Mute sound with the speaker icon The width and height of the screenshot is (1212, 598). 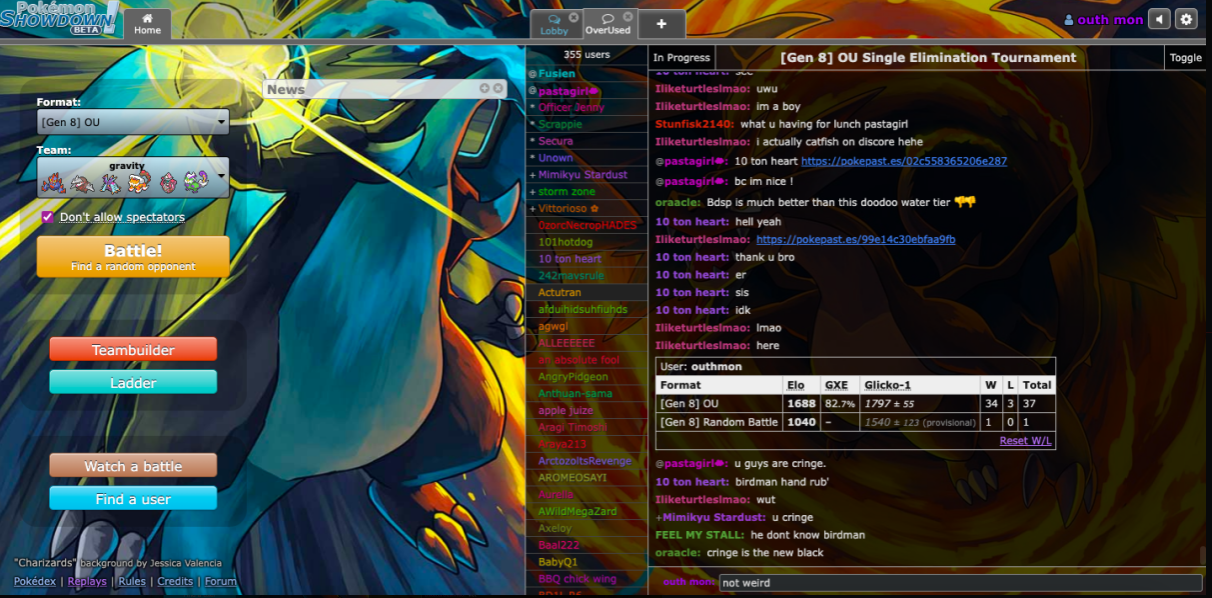pos(1159,19)
